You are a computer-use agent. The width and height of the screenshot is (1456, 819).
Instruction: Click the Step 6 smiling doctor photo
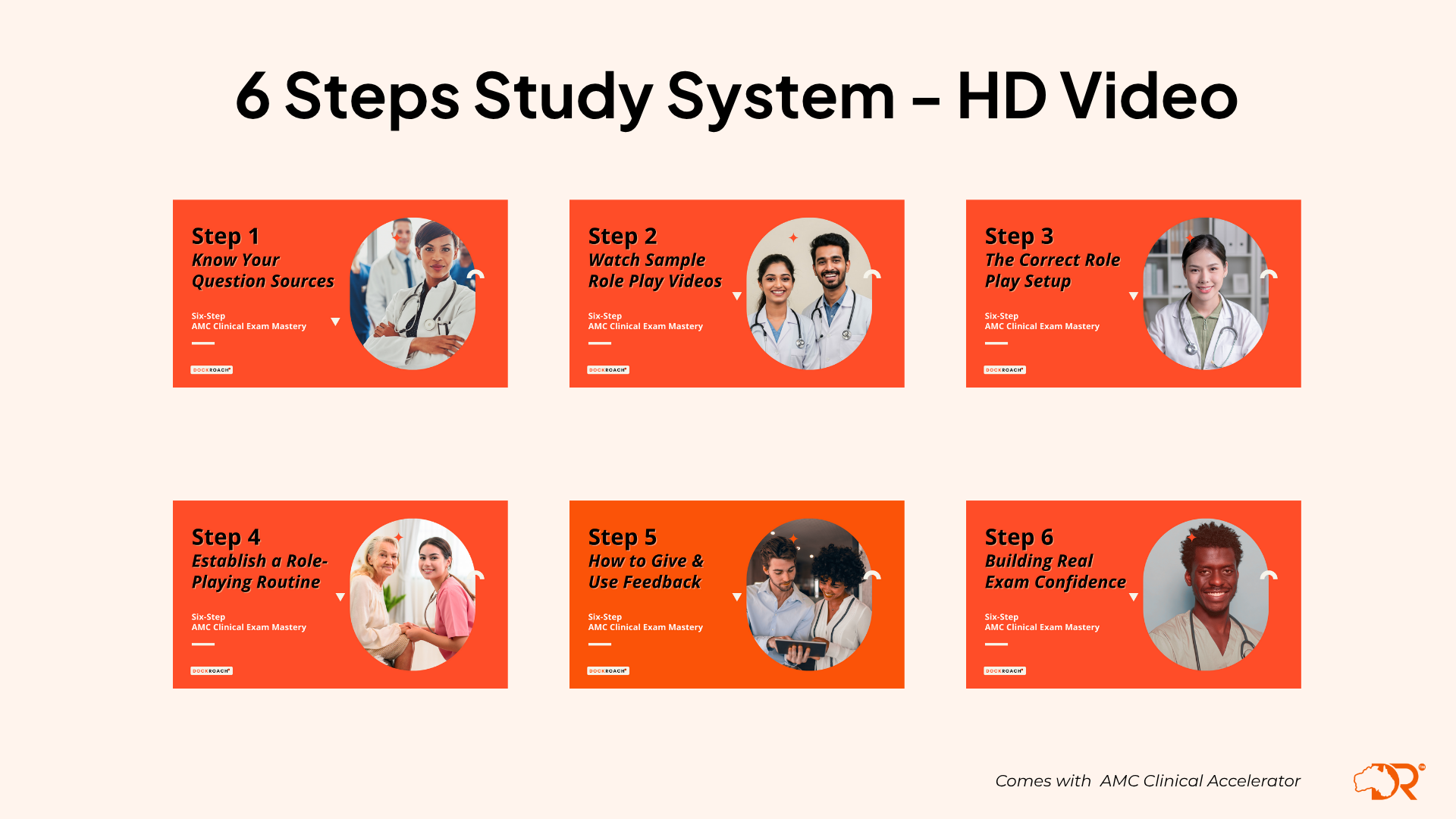(x=1205, y=595)
